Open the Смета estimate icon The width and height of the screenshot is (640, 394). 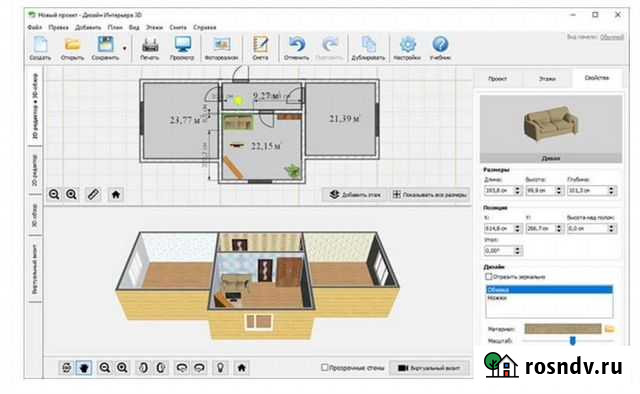click(260, 44)
